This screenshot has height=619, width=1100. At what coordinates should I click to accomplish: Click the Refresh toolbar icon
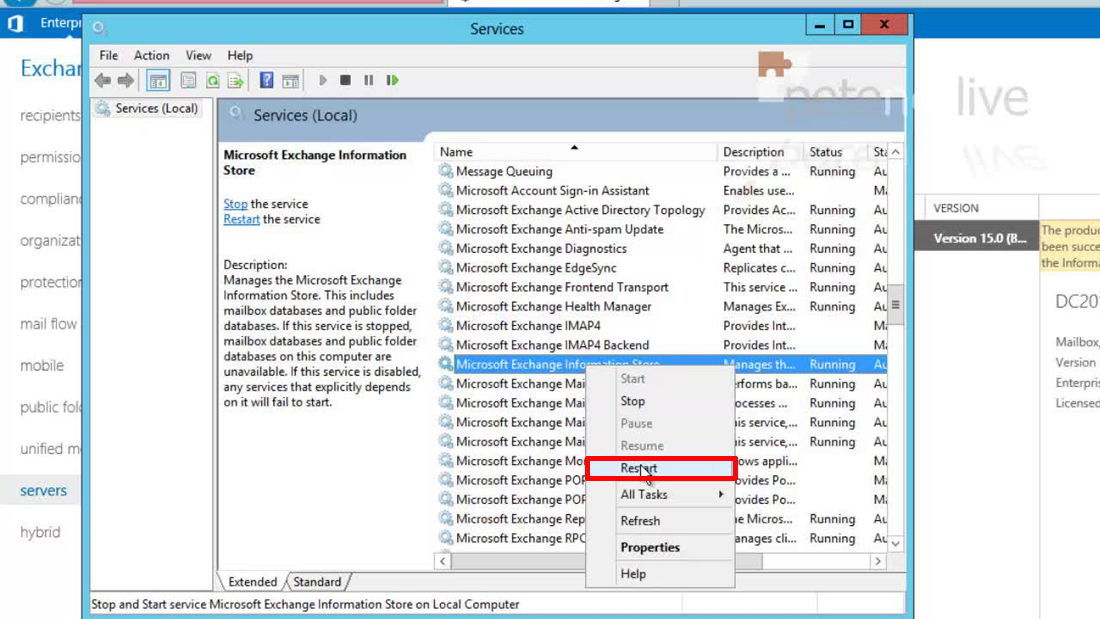(213, 81)
